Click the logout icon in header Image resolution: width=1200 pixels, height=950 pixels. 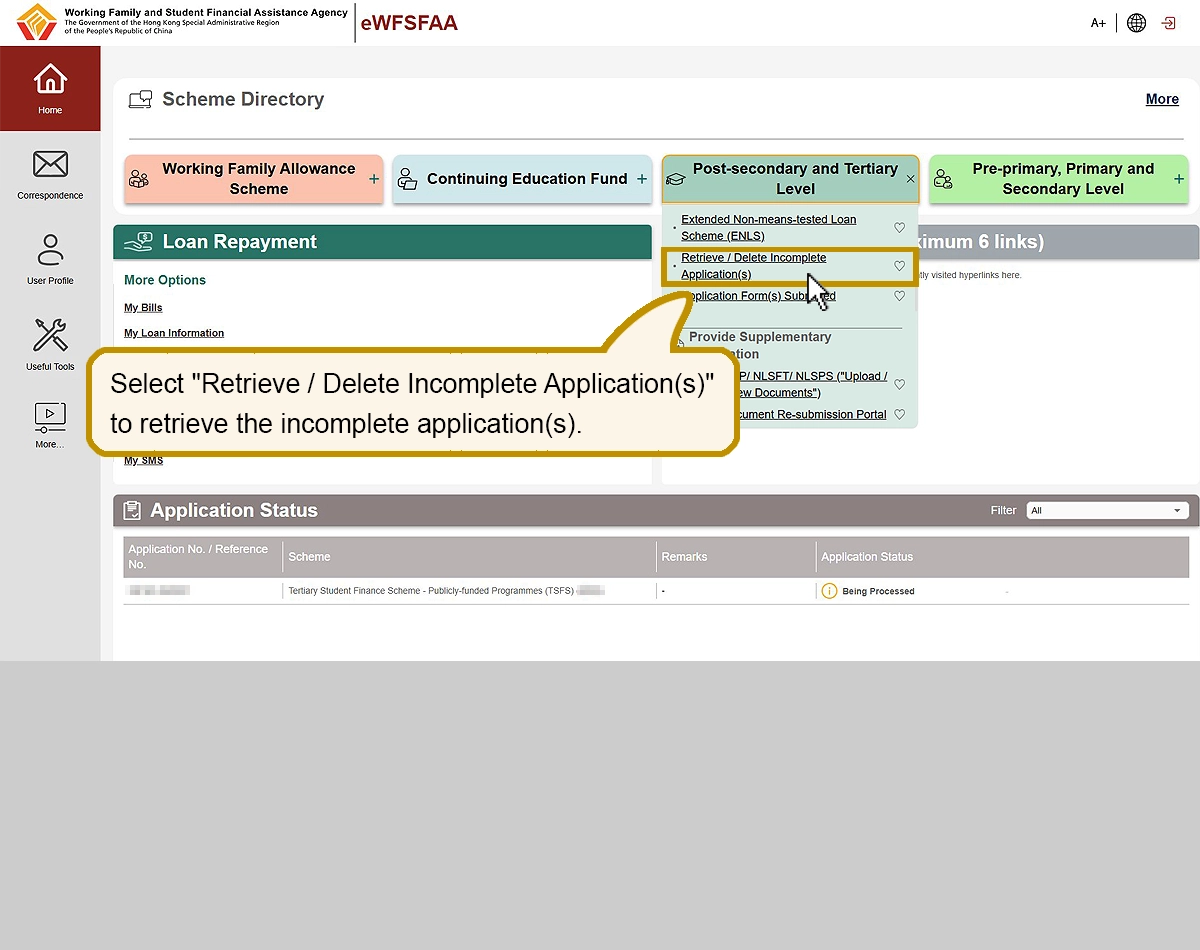1168,23
